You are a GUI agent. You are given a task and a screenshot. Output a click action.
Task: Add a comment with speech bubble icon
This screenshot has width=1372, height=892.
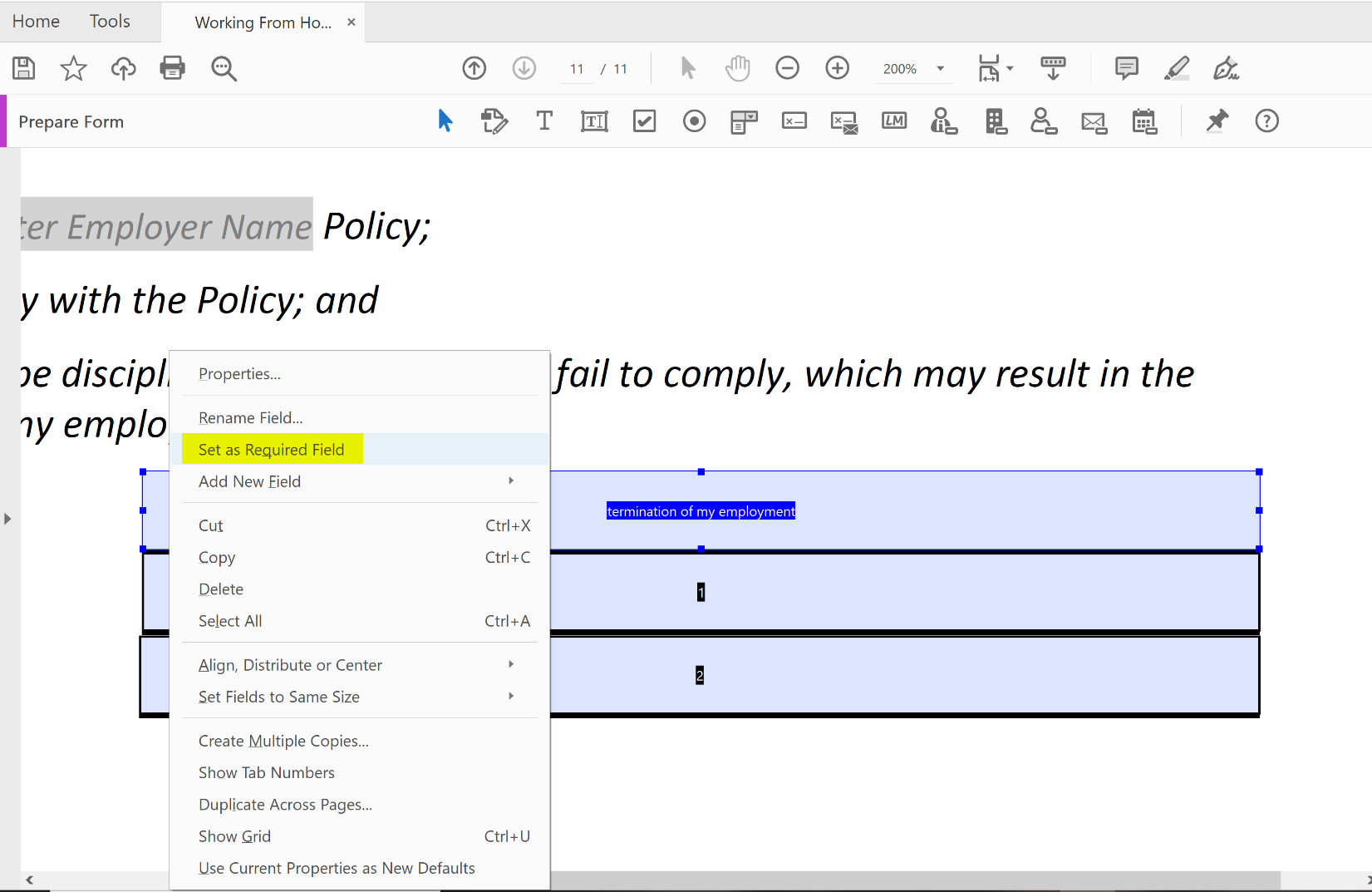click(1127, 68)
